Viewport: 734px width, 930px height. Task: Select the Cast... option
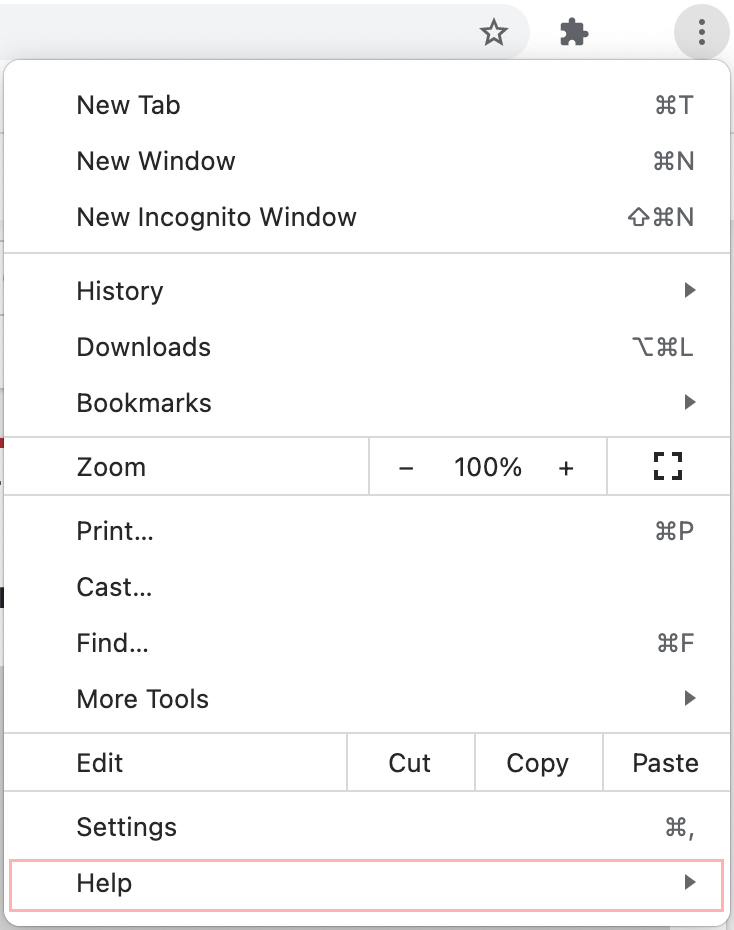point(114,587)
